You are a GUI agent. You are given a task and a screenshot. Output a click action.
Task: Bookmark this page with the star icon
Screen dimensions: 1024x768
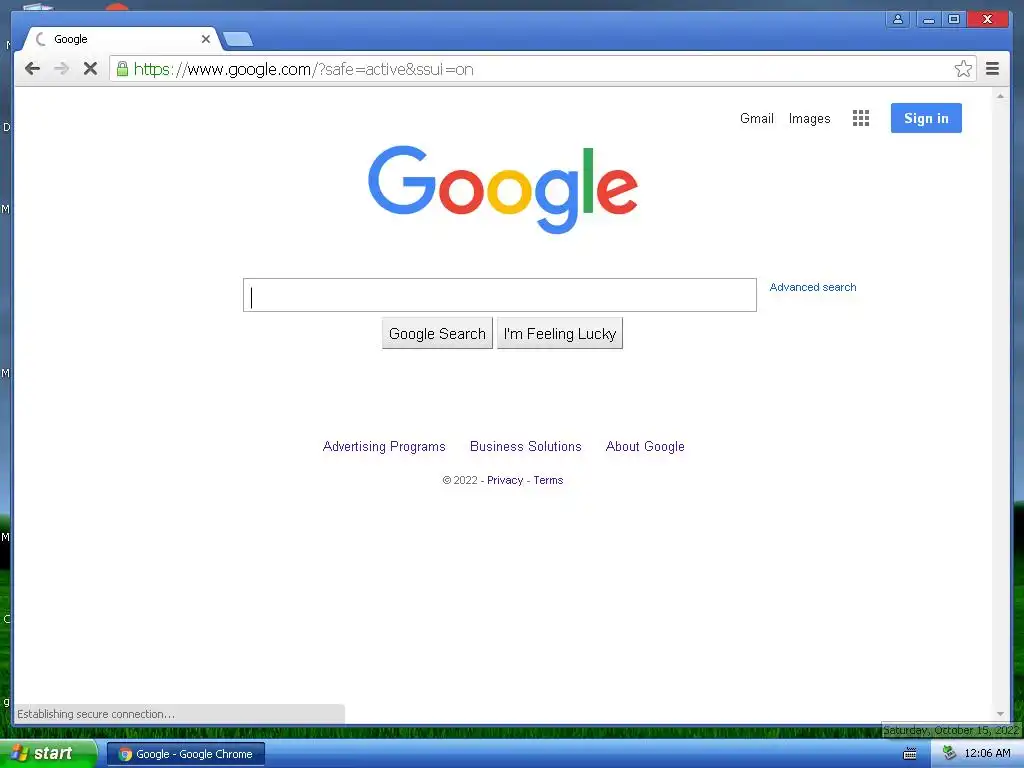(963, 69)
